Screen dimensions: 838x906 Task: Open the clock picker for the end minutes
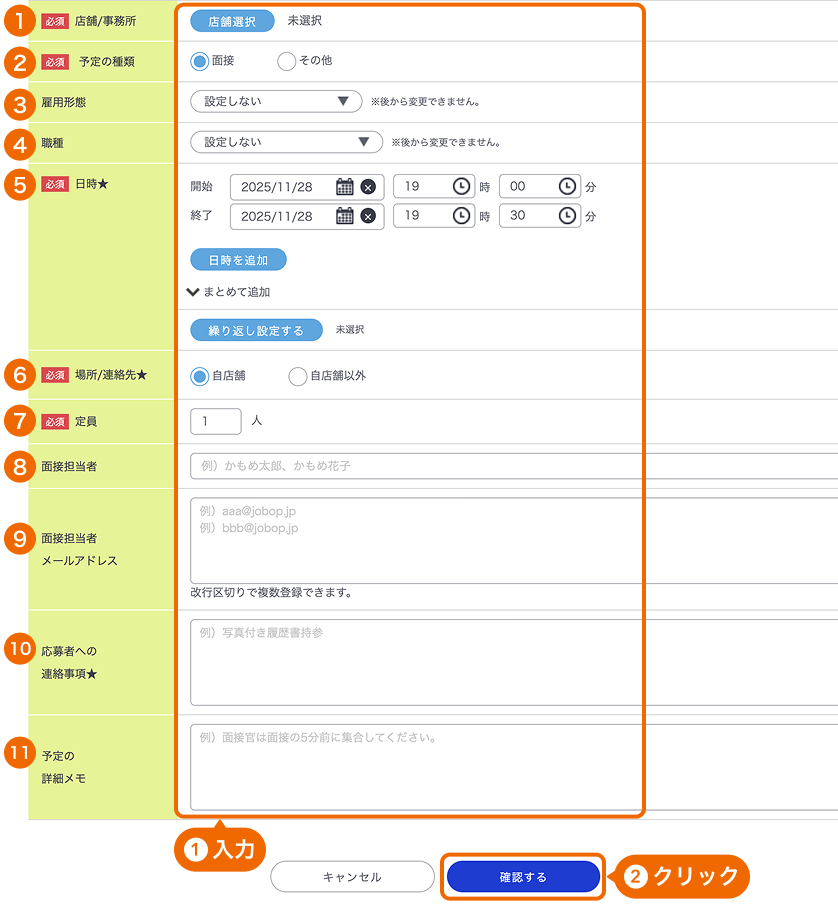pos(566,216)
